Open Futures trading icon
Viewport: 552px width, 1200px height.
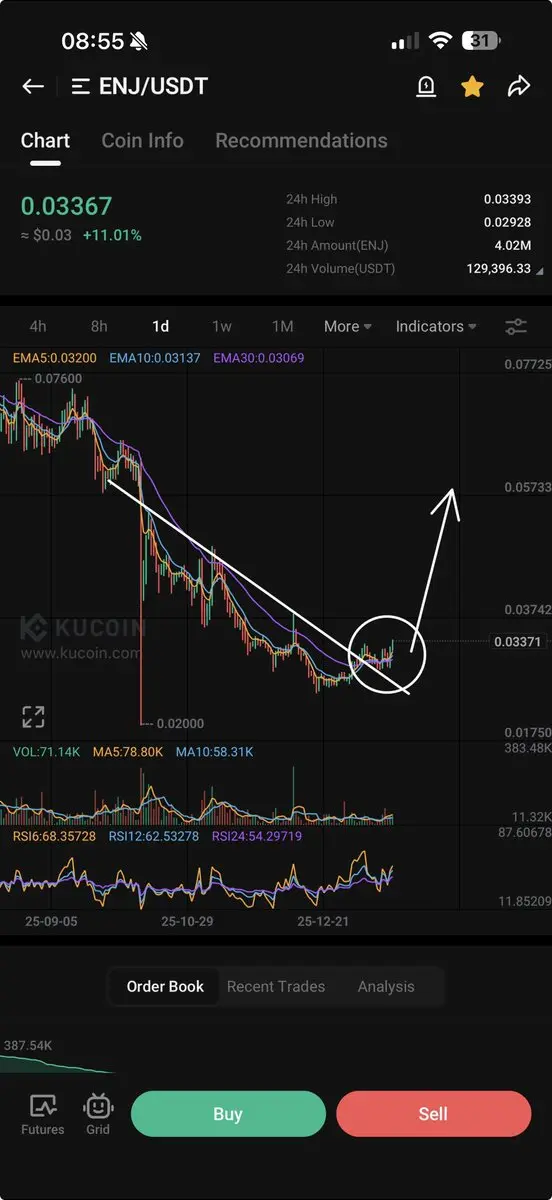tap(42, 1114)
